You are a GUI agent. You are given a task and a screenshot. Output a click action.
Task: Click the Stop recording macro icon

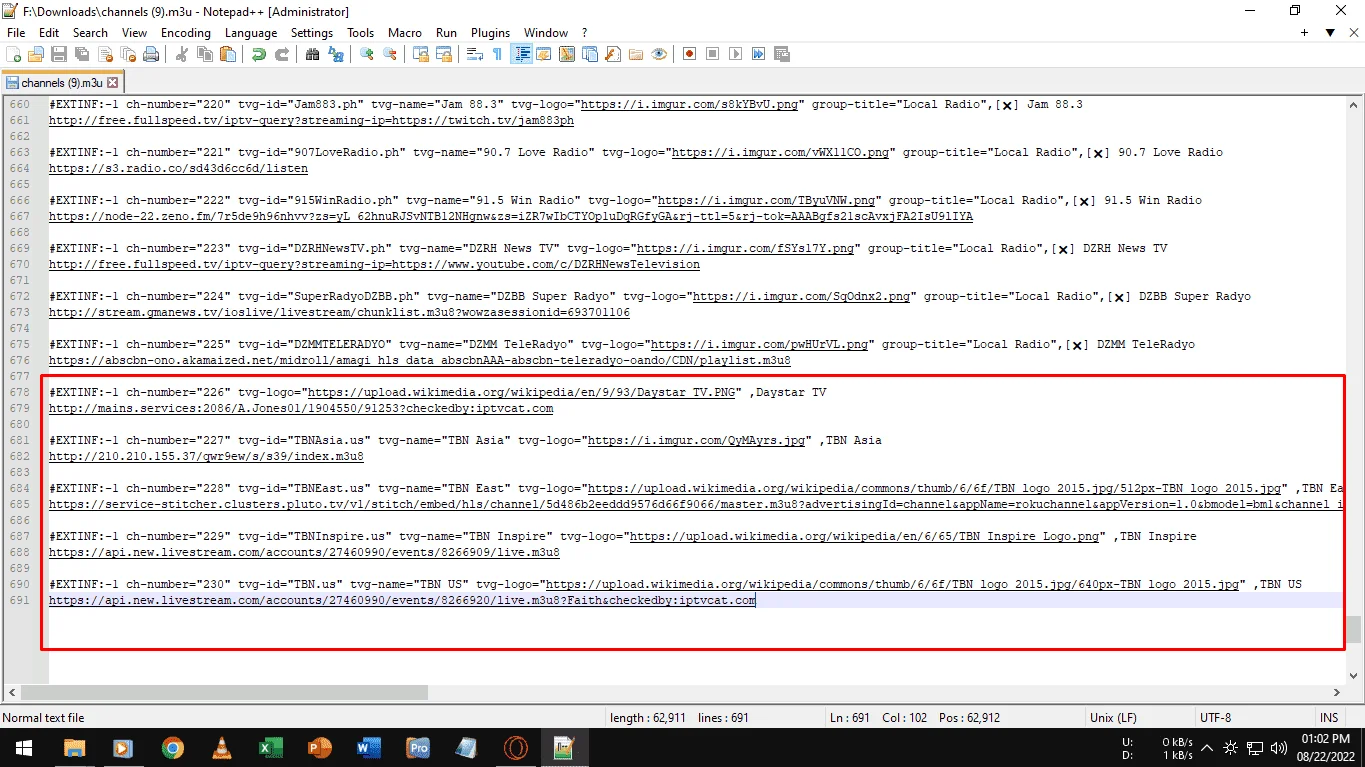[x=713, y=54]
